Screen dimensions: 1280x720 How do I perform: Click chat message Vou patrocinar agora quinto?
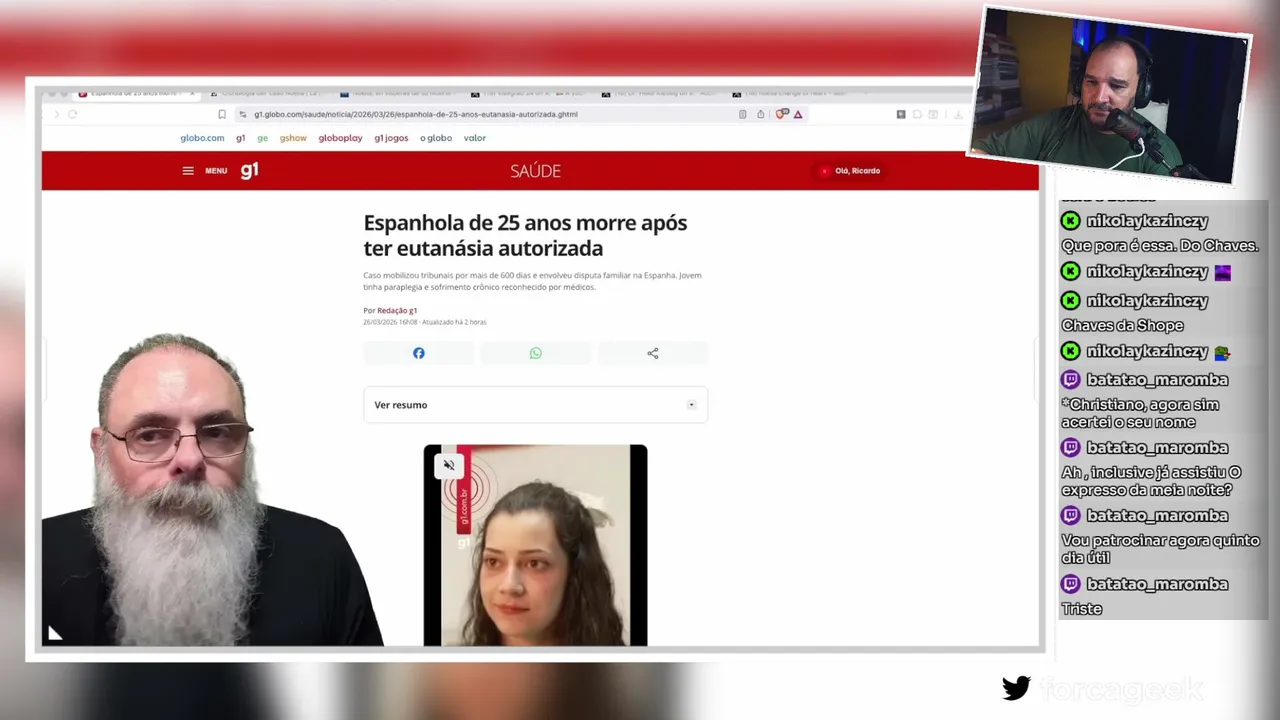click(x=1160, y=549)
